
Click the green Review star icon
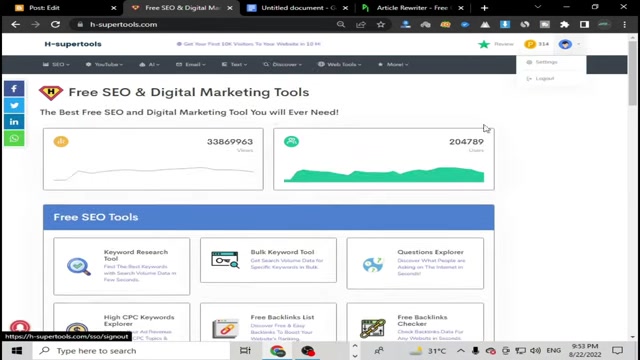pos(484,44)
